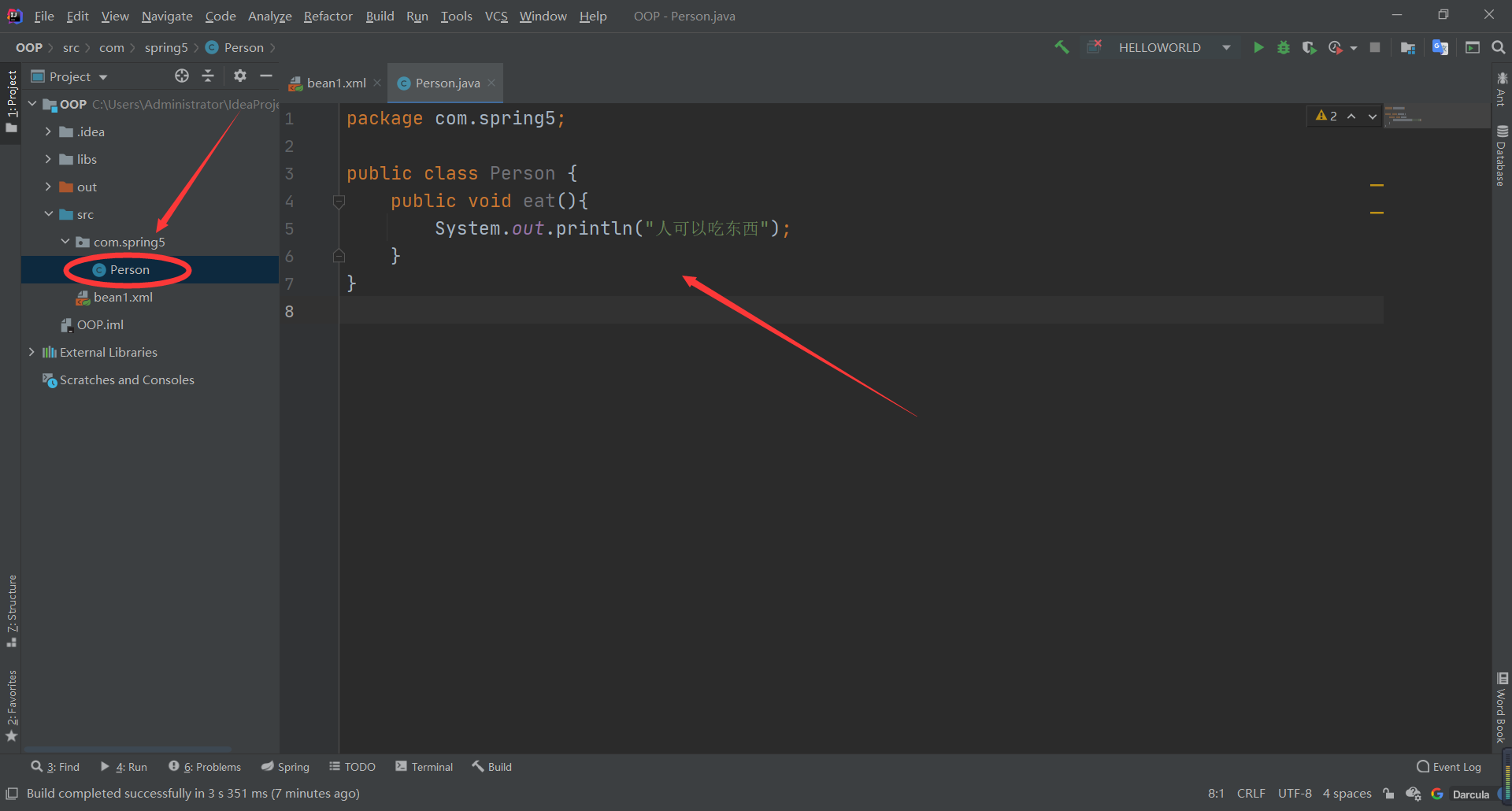Viewport: 1512px width, 811px height.
Task: Open dropdown arrow next to profiler run icon
Action: click(1354, 48)
